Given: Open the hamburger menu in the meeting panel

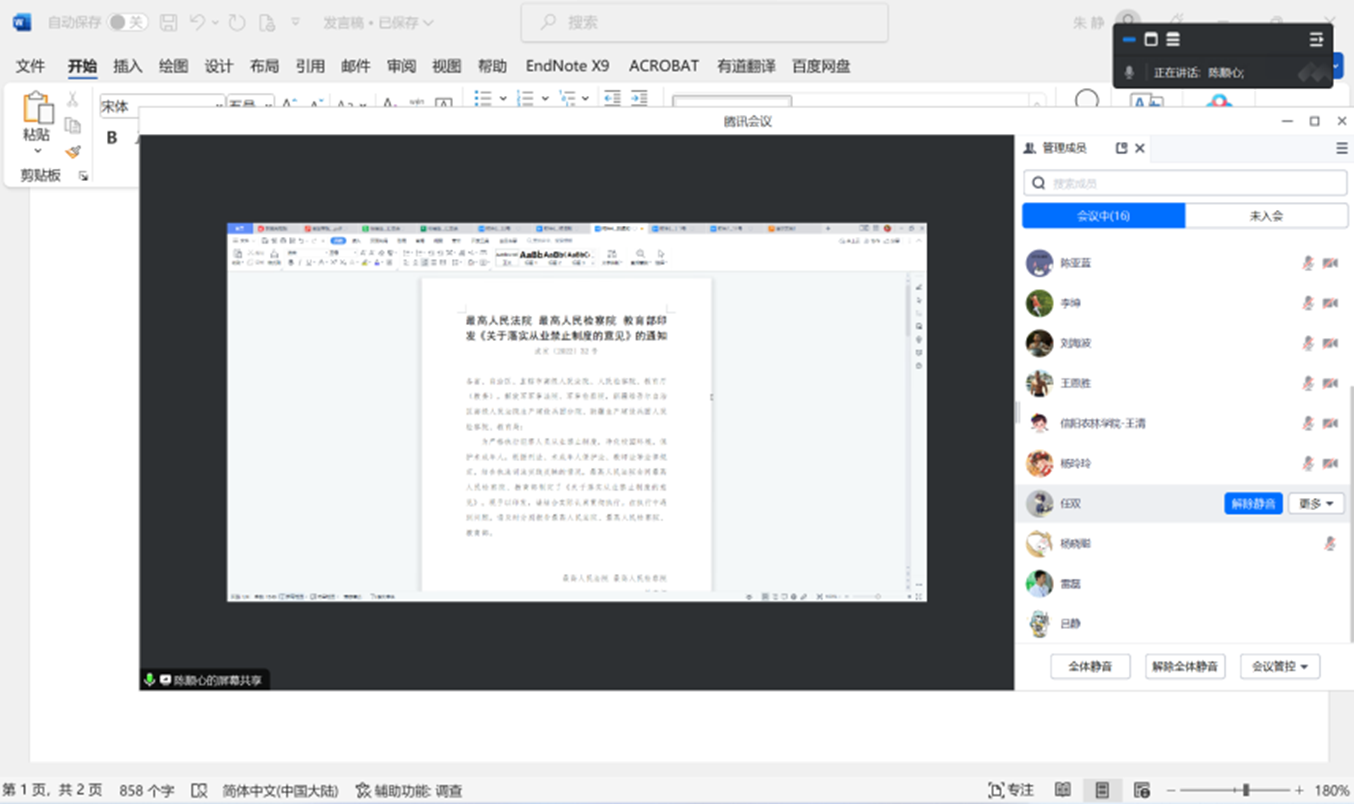Looking at the screenshot, I should coord(1341,148).
